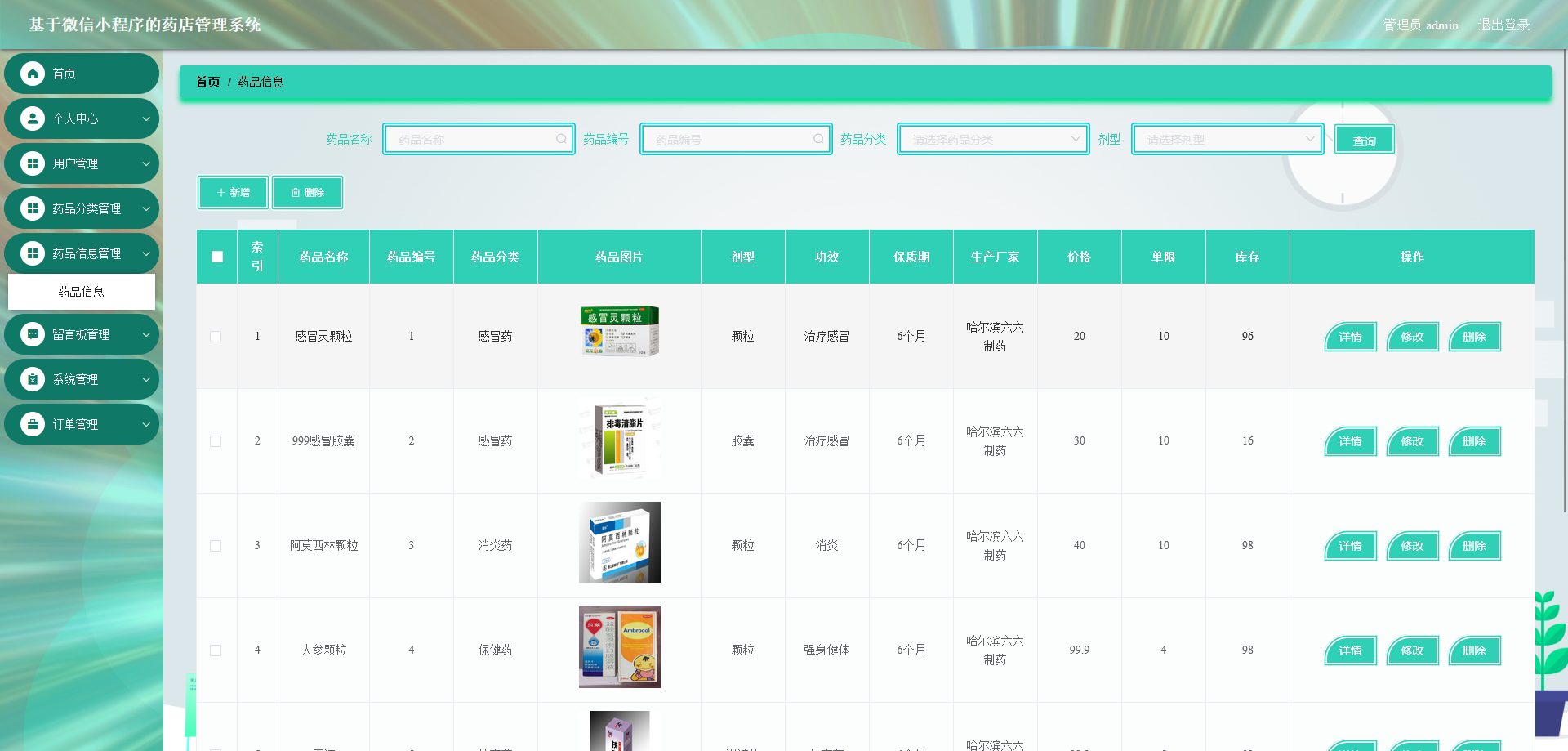Expand the 个人中心 menu chevron
Viewport: 1568px width, 751px height.
[x=146, y=118]
